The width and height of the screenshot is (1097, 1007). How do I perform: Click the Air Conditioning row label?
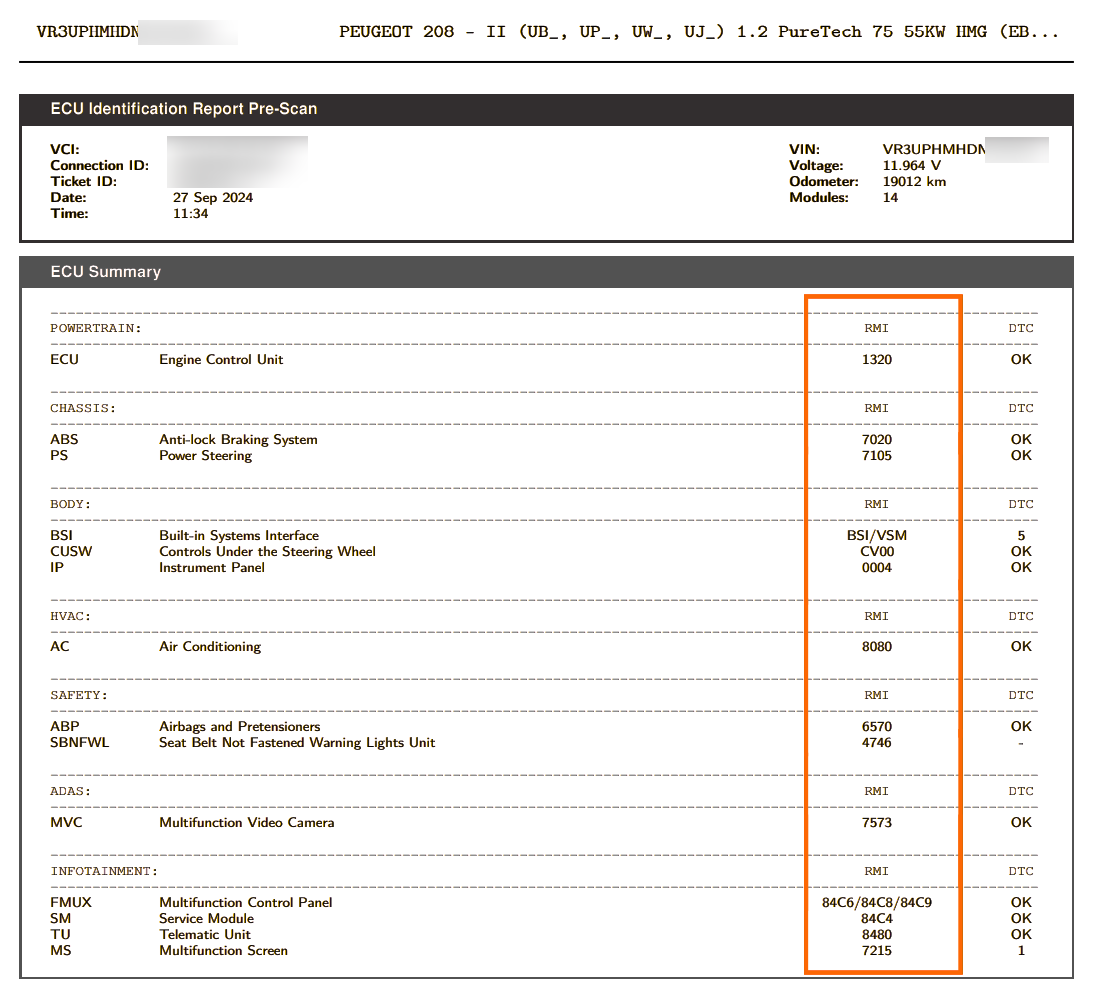coord(210,647)
